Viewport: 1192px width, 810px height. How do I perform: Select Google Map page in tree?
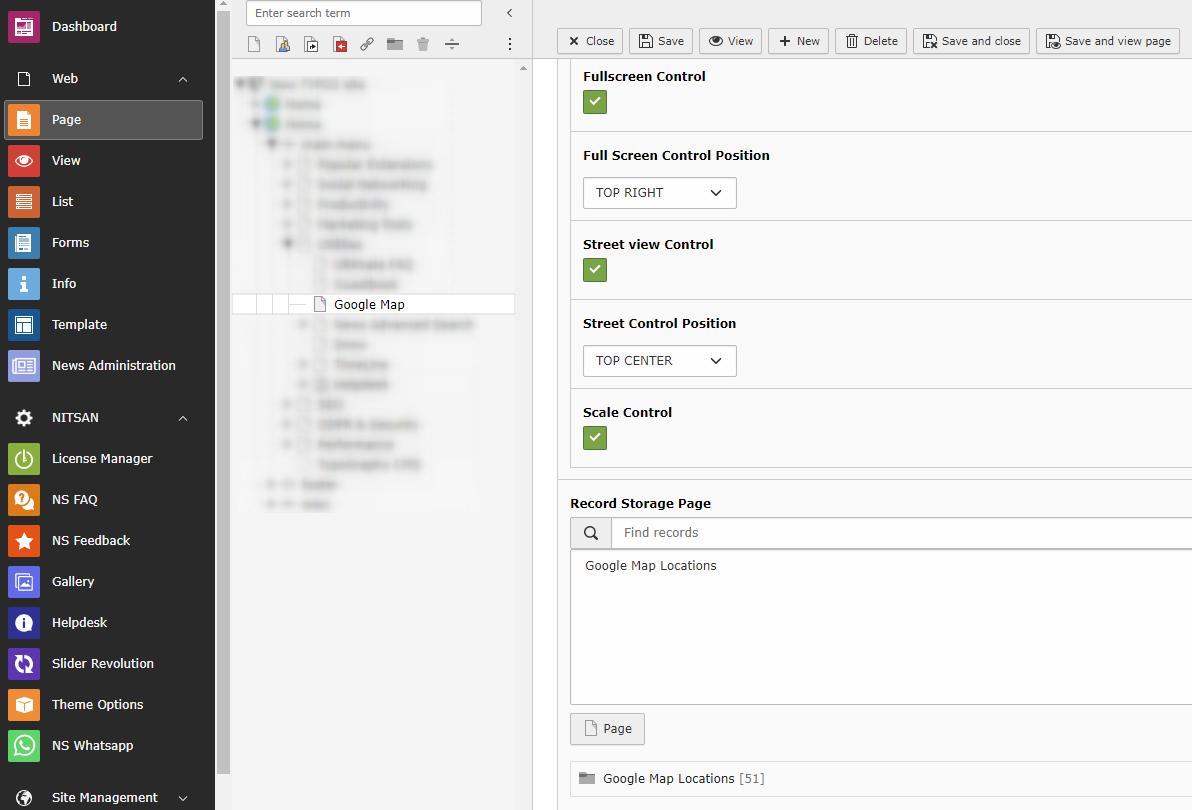369,304
